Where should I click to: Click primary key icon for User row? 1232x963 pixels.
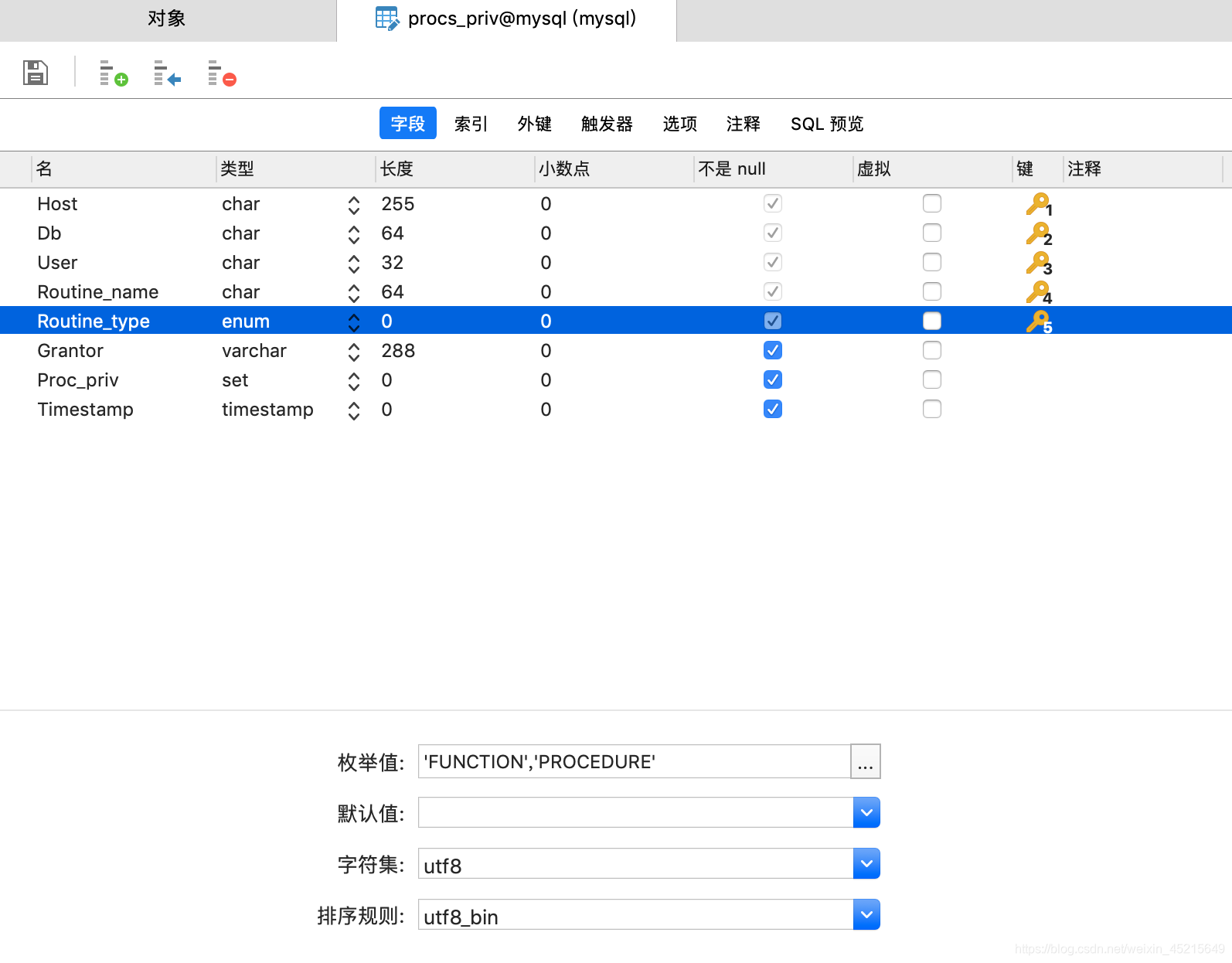[x=1039, y=264]
